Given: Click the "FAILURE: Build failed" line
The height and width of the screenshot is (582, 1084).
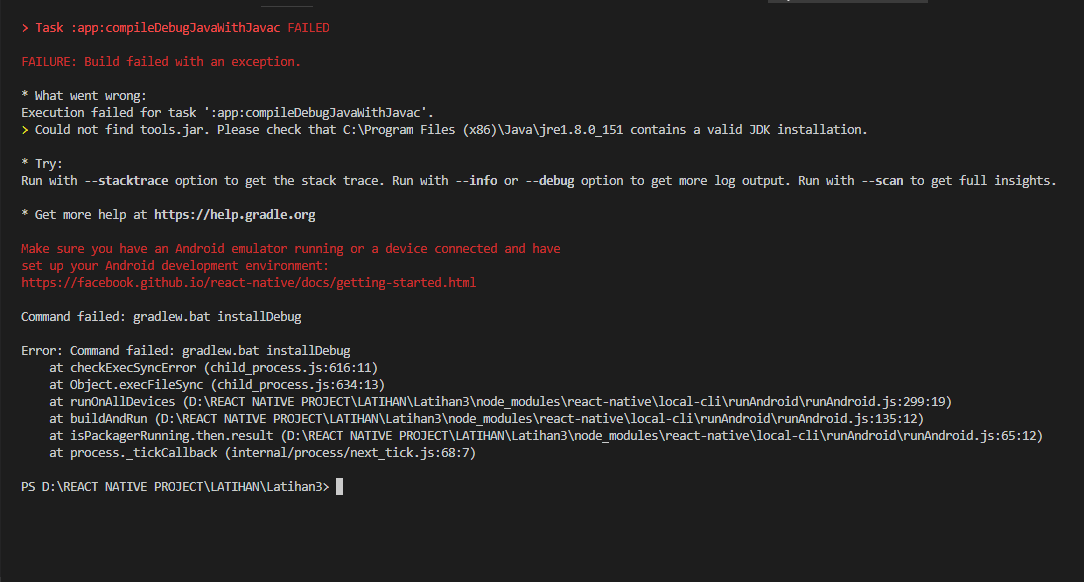Looking at the screenshot, I should (161, 62).
